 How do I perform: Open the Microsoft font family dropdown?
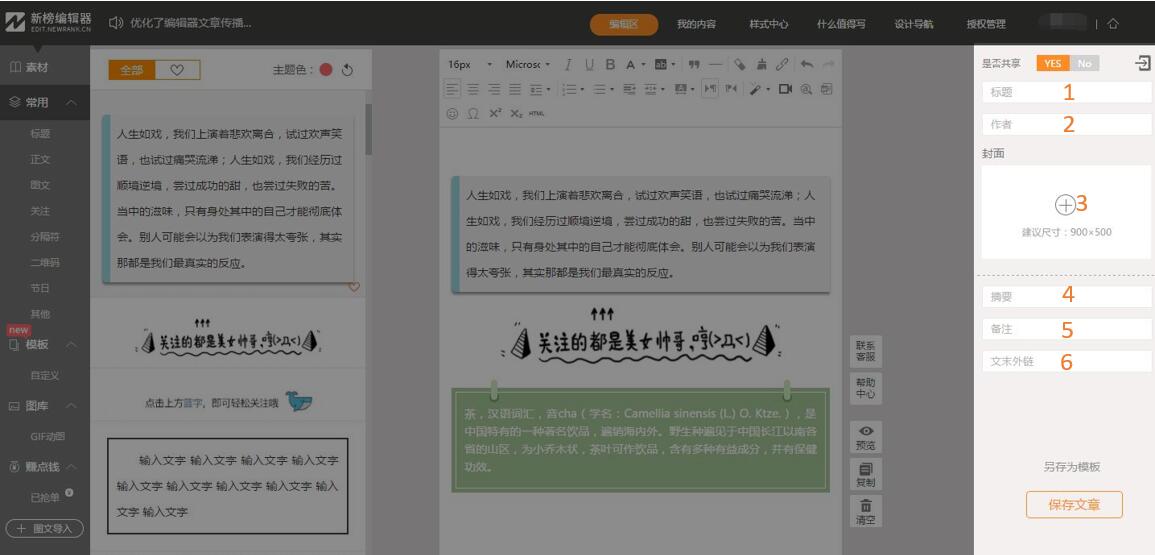tap(528, 65)
